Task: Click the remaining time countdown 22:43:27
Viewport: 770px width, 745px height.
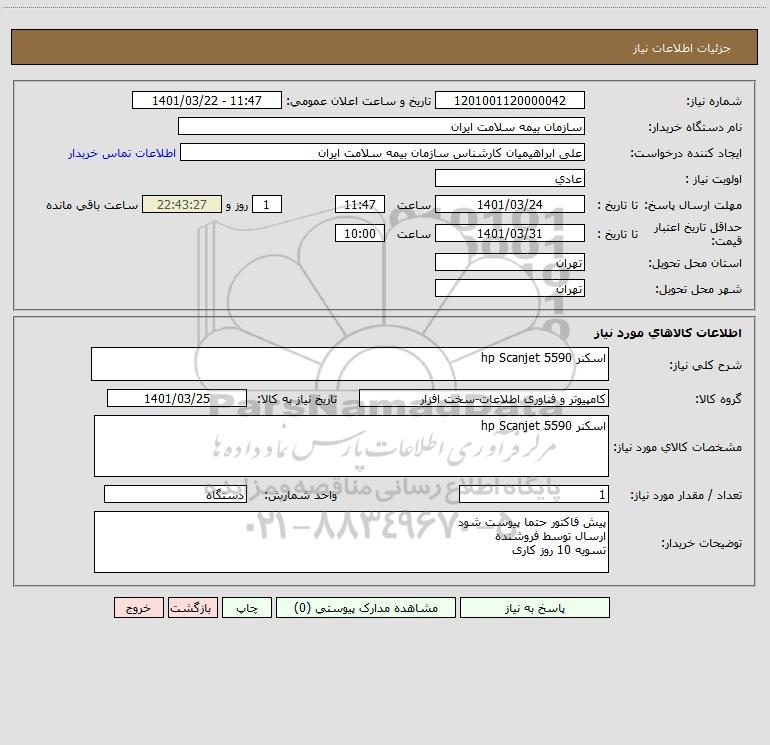Action: pos(182,204)
